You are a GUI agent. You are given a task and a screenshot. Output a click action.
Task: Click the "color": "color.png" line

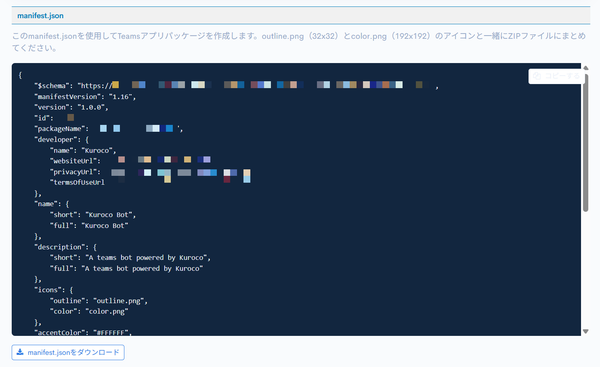(x=89, y=311)
